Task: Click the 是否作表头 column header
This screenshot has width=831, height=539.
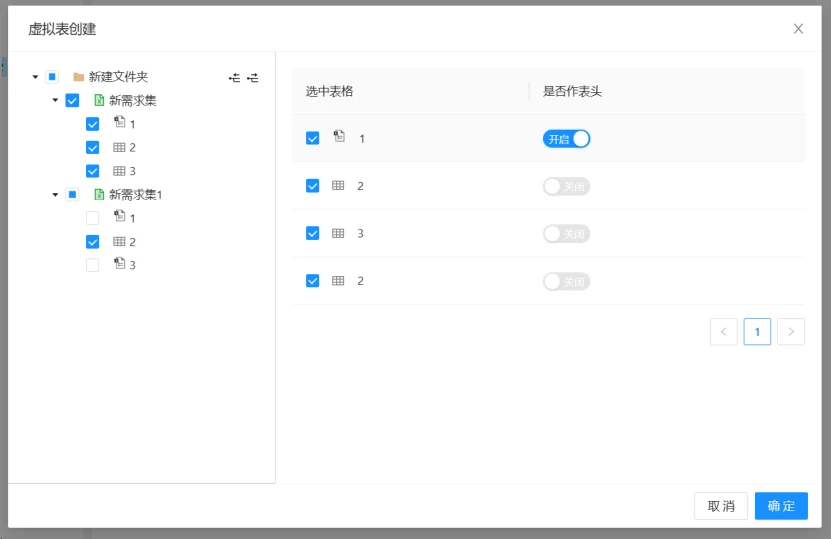Action: click(572, 91)
